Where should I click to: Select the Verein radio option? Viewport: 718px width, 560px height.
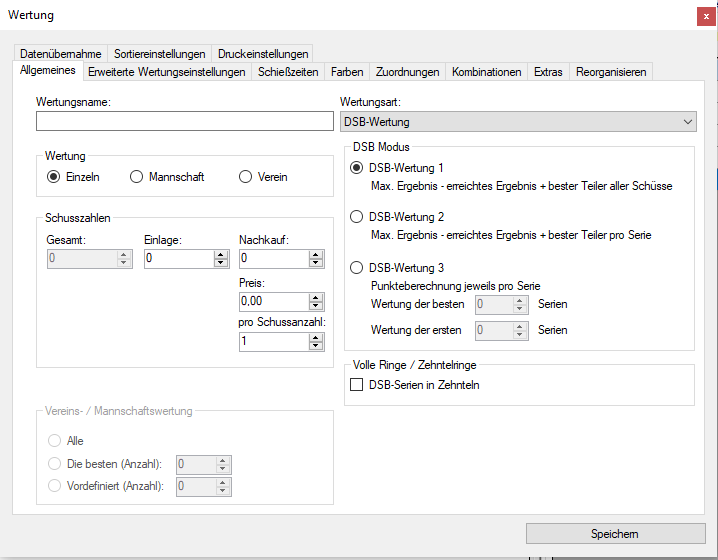click(x=246, y=177)
